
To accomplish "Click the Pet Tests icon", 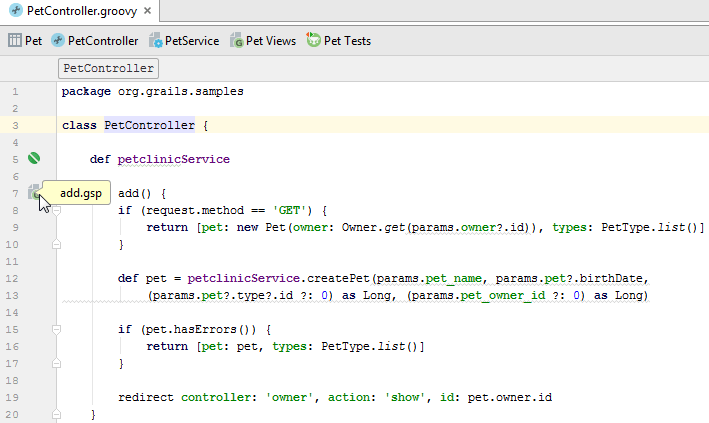I will point(314,41).
